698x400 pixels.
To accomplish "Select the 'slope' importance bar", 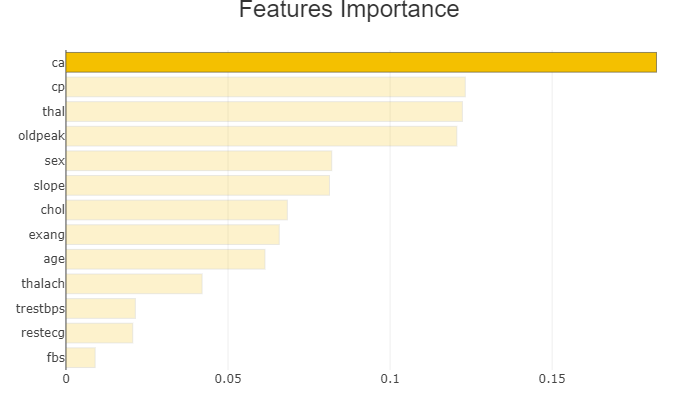I will [x=197, y=185].
